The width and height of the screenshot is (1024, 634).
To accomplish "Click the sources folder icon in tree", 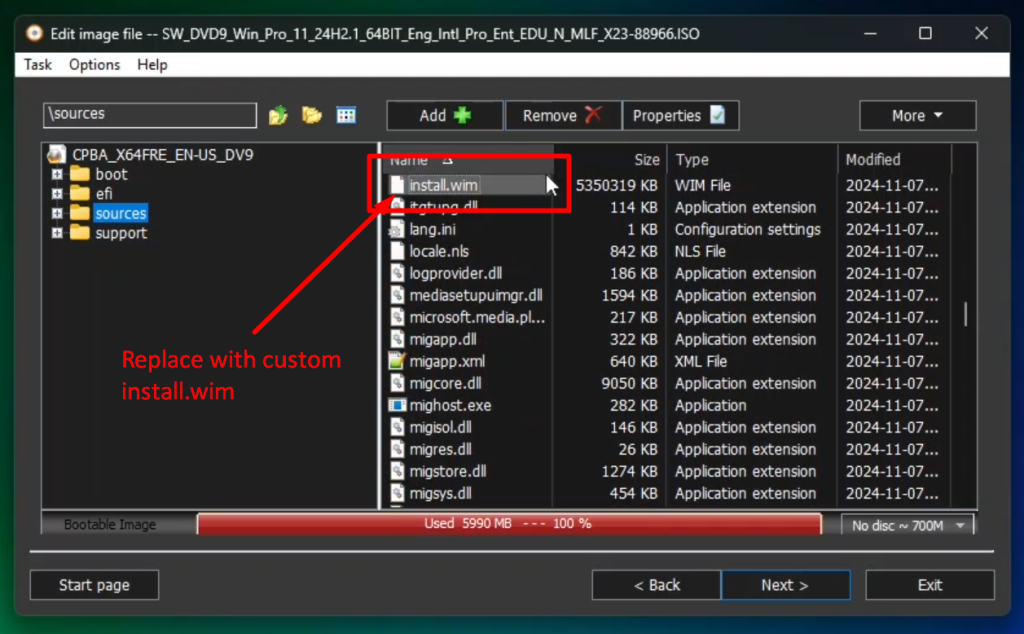I will pos(80,214).
